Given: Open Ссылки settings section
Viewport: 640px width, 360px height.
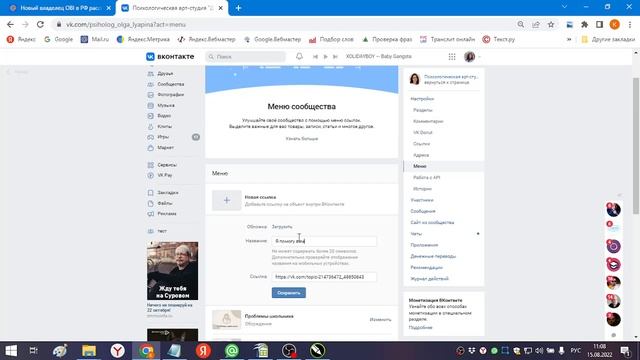Looking at the screenshot, I should pyautogui.click(x=421, y=144).
